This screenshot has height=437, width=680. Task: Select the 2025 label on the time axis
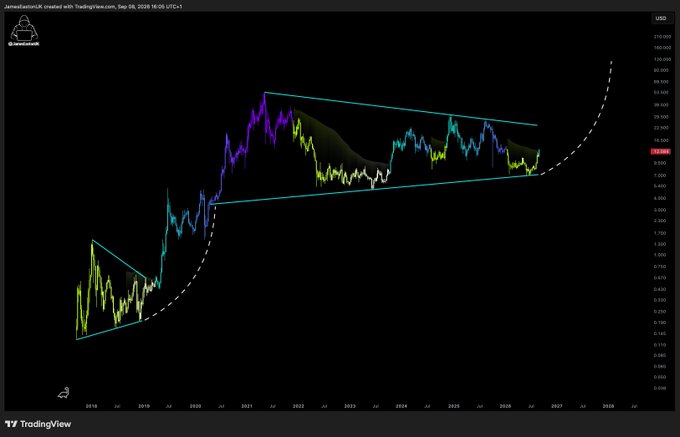[454, 406]
